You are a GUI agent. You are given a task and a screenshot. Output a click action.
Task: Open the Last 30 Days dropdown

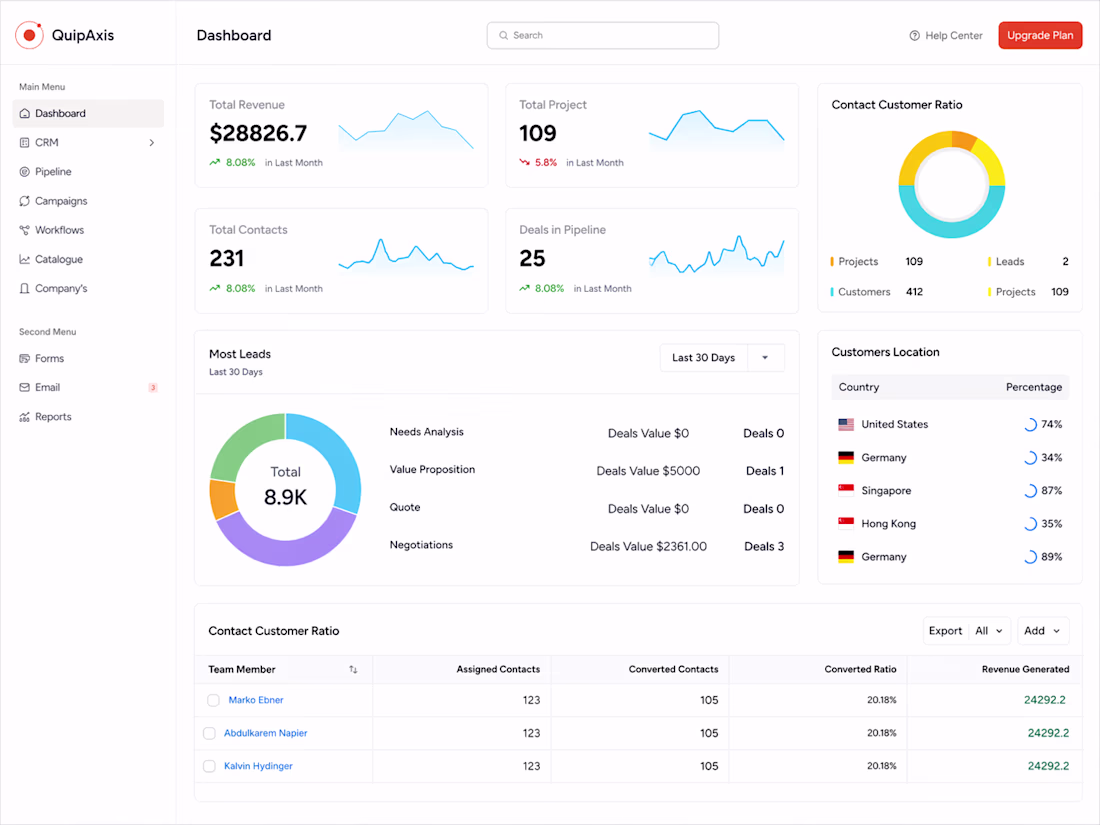point(722,358)
